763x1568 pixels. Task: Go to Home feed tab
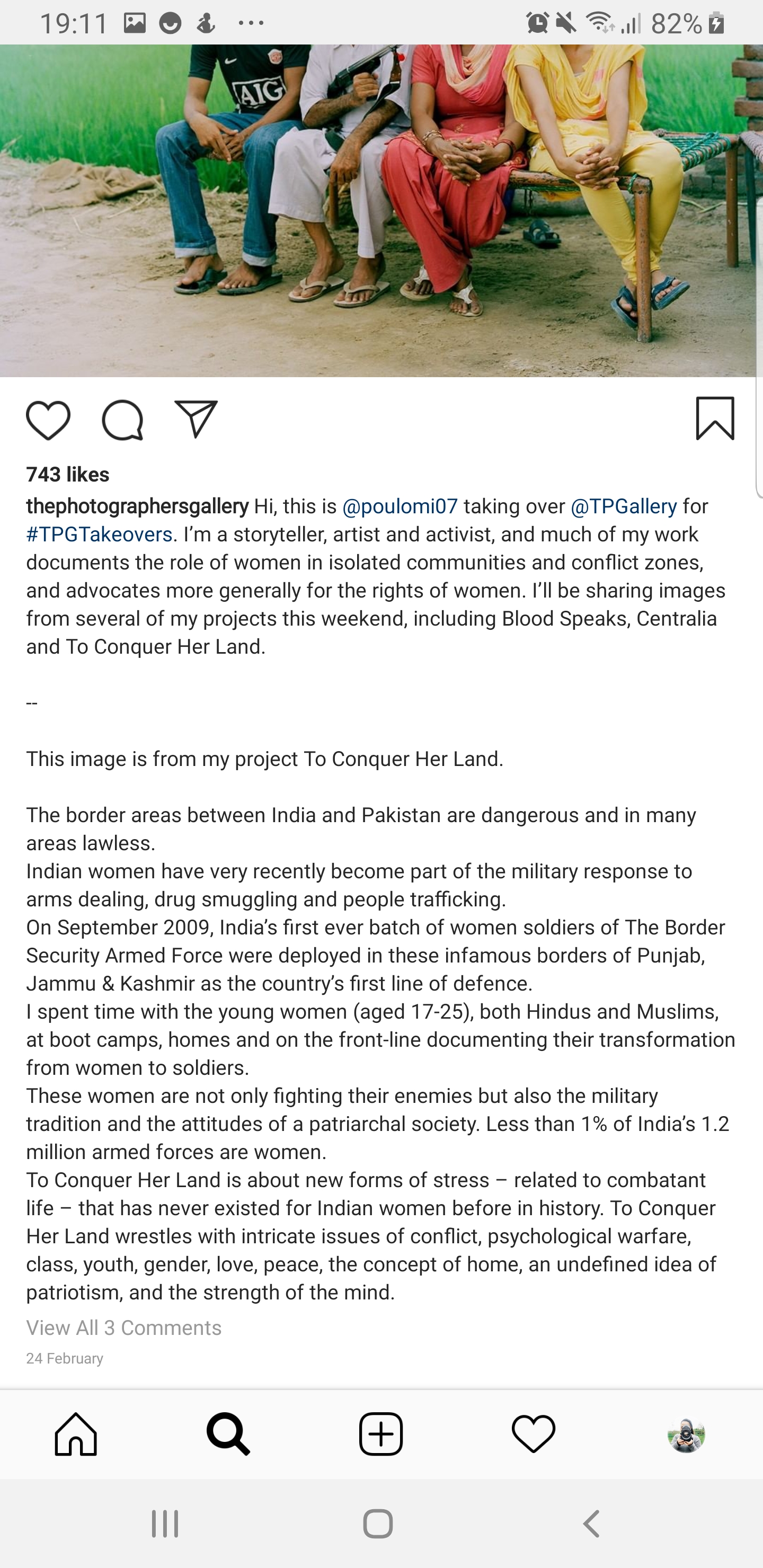click(x=76, y=1434)
